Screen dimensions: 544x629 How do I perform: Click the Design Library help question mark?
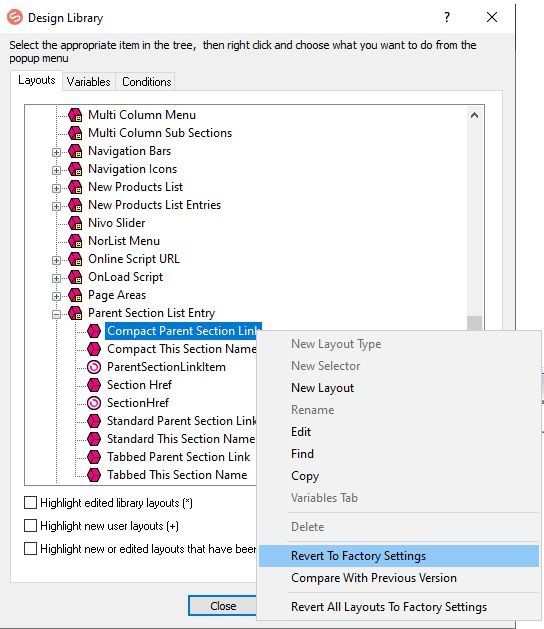tap(447, 17)
